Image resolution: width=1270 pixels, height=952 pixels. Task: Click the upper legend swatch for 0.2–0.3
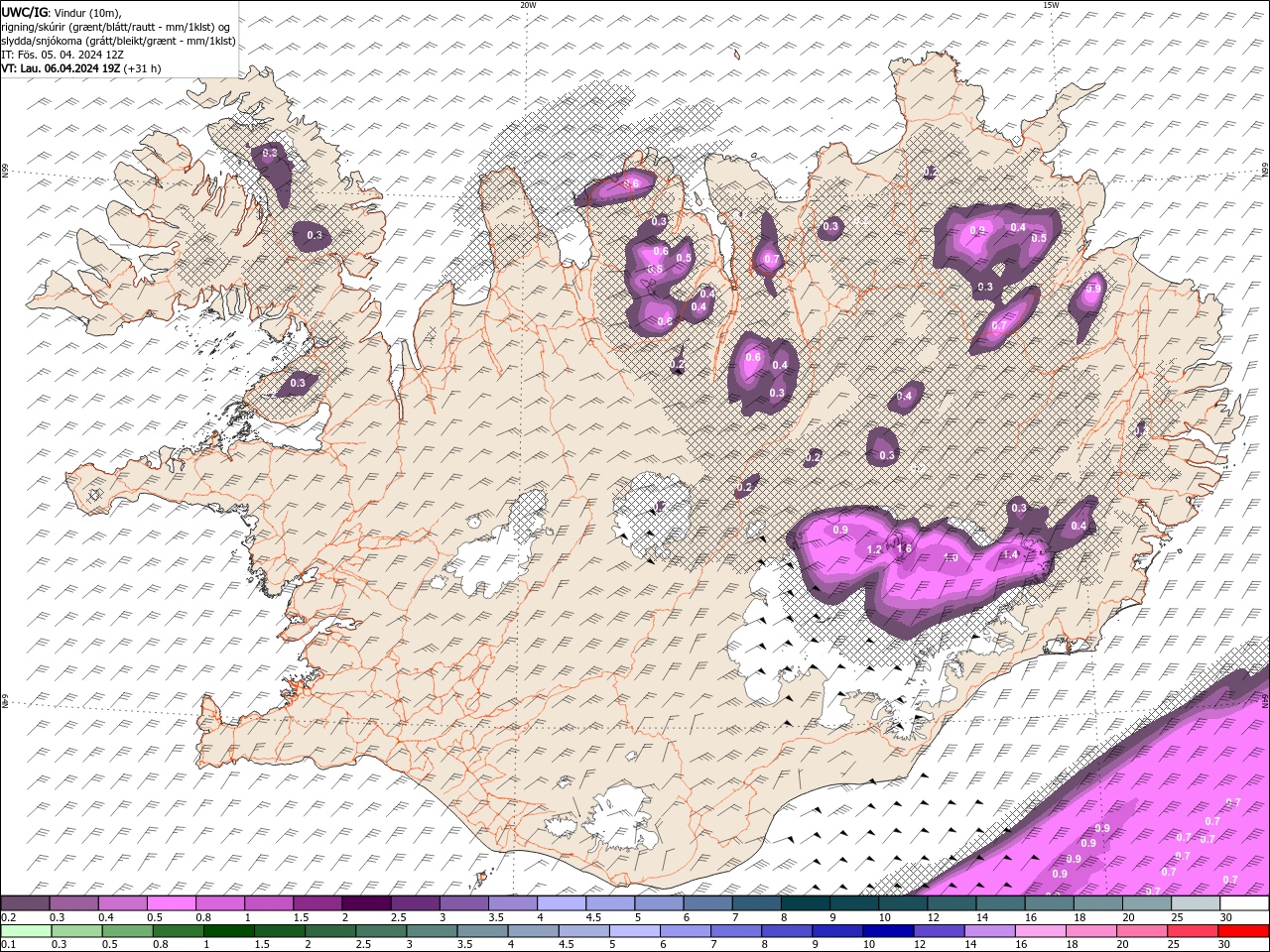click(x=26, y=902)
